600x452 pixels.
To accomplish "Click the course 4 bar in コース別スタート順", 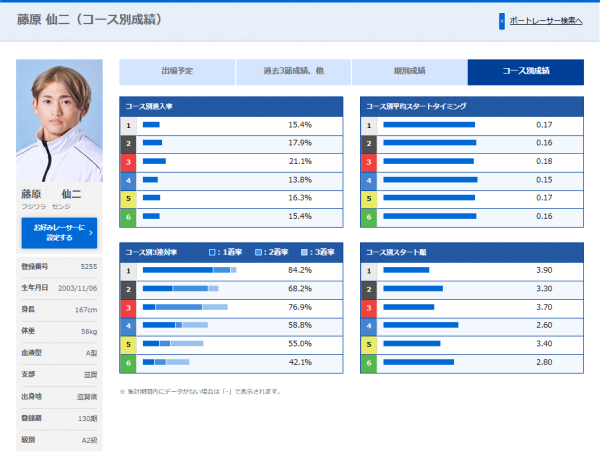I will point(421,325).
